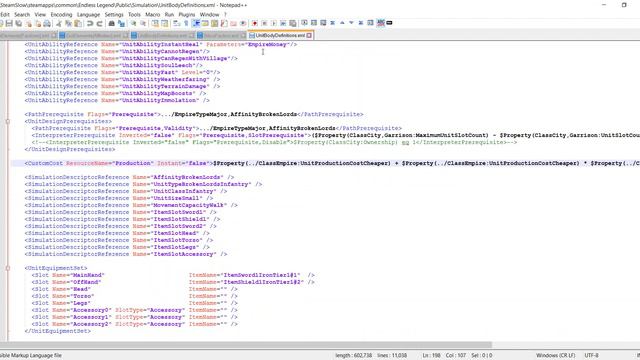Viewport: 640px width, 360px height.
Task: Click the blue up-arrow toolbar icon
Action: [342, 23]
